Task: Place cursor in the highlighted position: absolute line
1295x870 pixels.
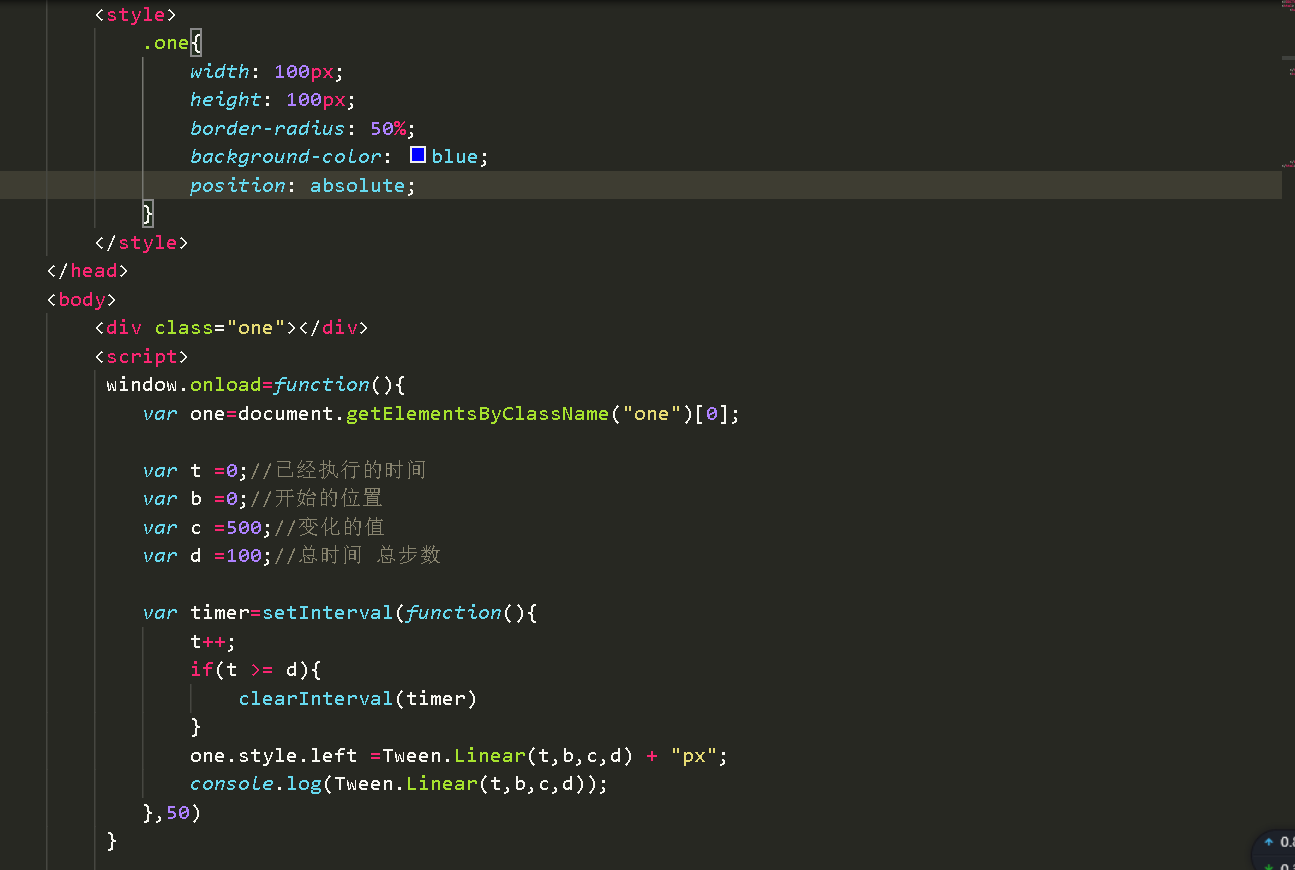Action: click(300, 185)
